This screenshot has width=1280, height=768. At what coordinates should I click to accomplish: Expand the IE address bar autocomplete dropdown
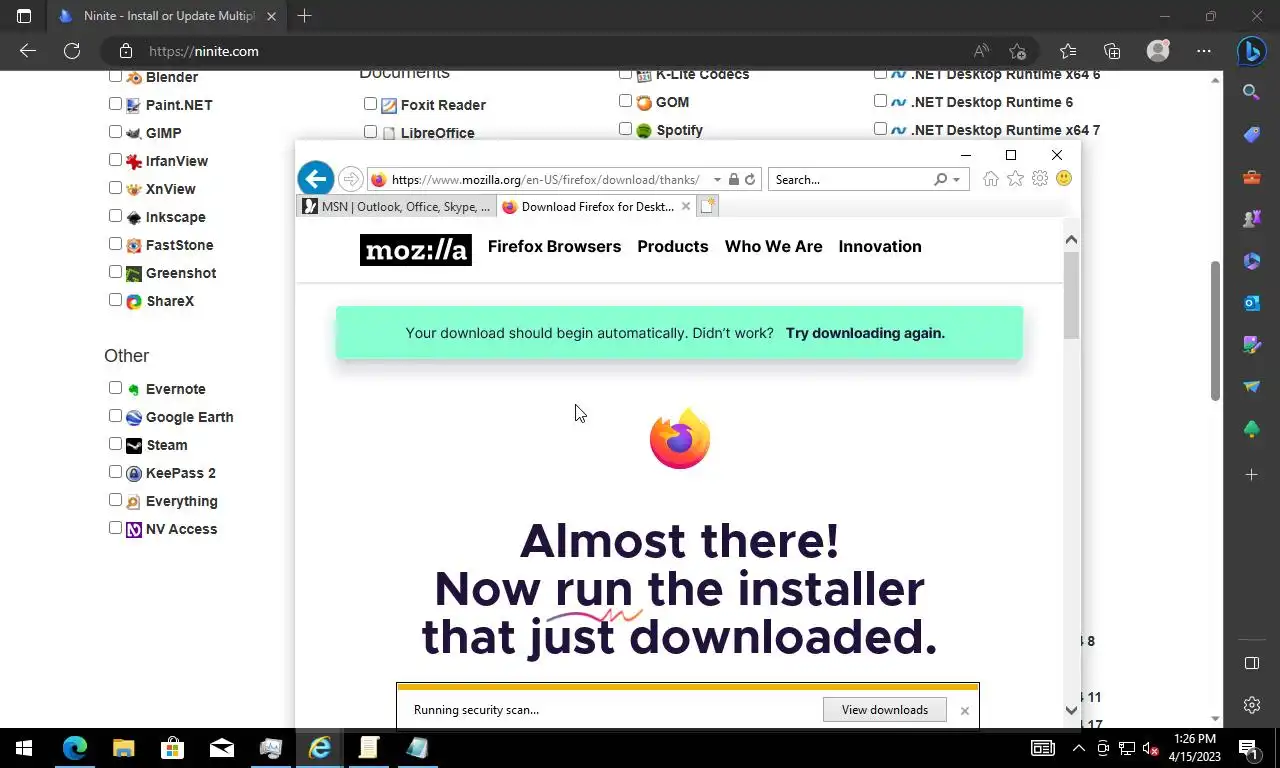[717, 180]
